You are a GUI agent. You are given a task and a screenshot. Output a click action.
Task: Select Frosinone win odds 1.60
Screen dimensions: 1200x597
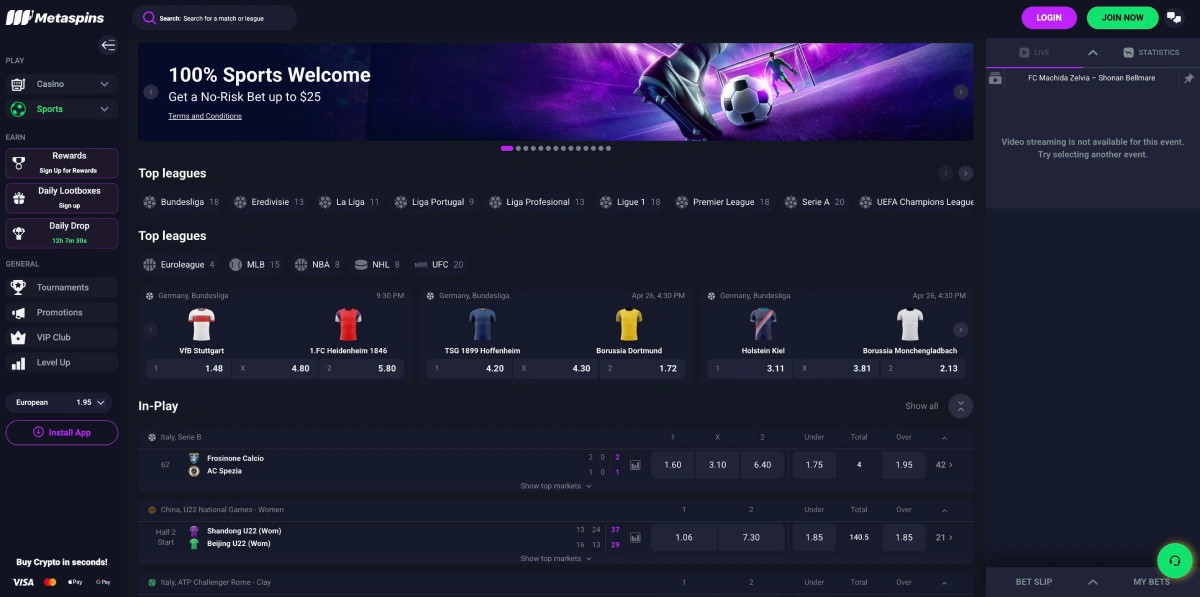tap(673, 465)
